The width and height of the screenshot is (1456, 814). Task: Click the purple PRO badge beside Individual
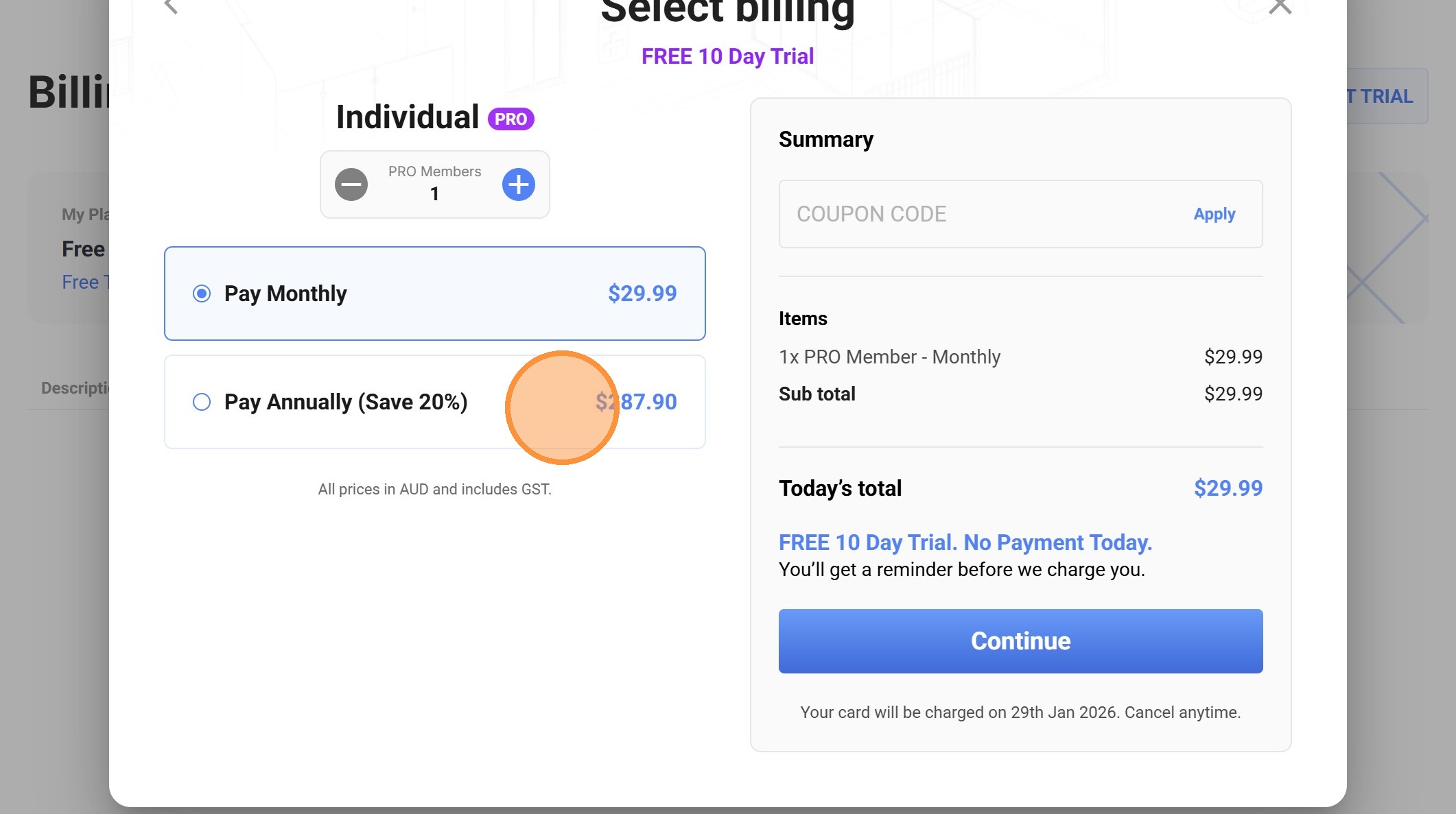tap(510, 119)
